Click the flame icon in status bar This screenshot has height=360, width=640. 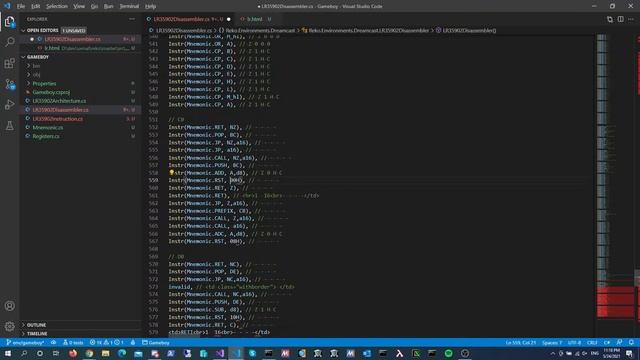[133, 342]
